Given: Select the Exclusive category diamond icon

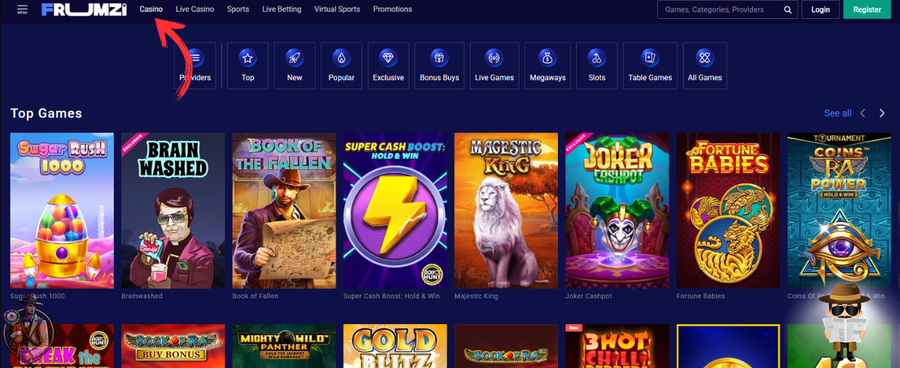Looking at the screenshot, I should pos(389,57).
